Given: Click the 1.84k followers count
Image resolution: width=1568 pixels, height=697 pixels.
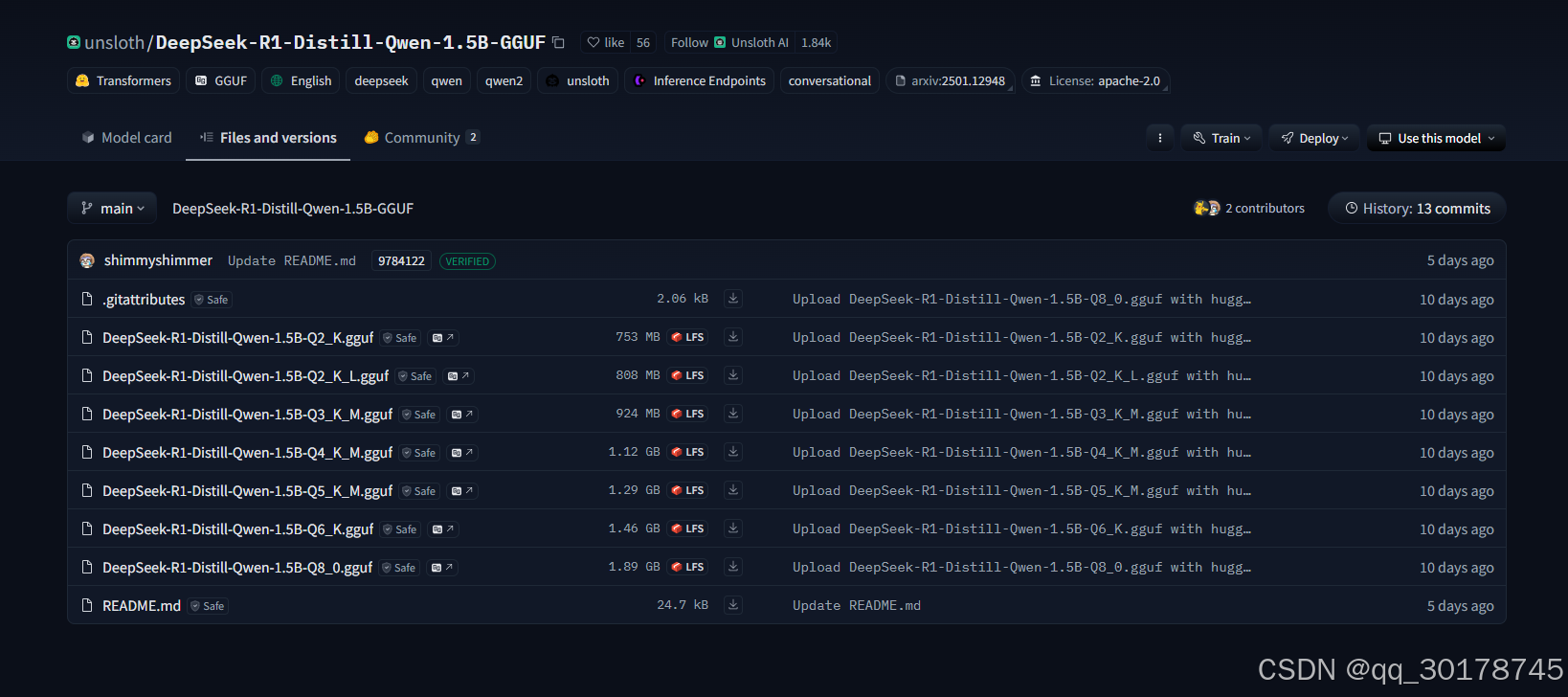Looking at the screenshot, I should pyautogui.click(x=817, y=42).
